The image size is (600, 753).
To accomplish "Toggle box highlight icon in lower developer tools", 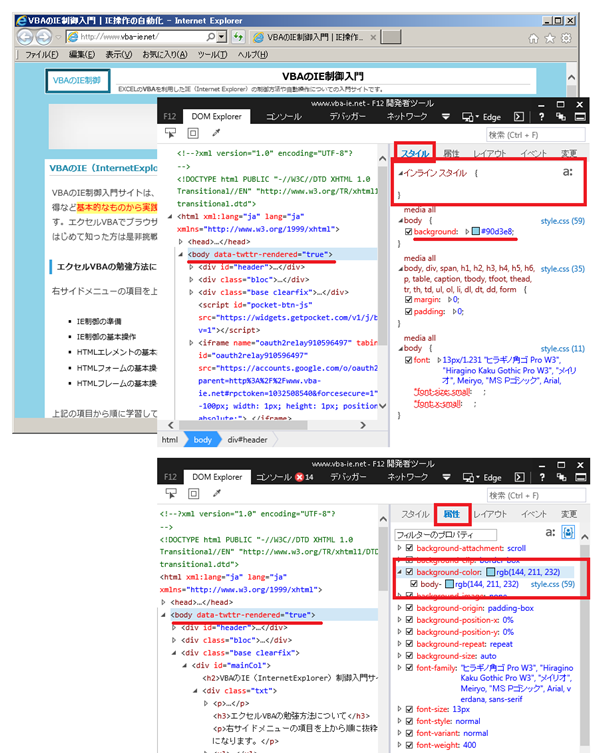I will (193, 494).
